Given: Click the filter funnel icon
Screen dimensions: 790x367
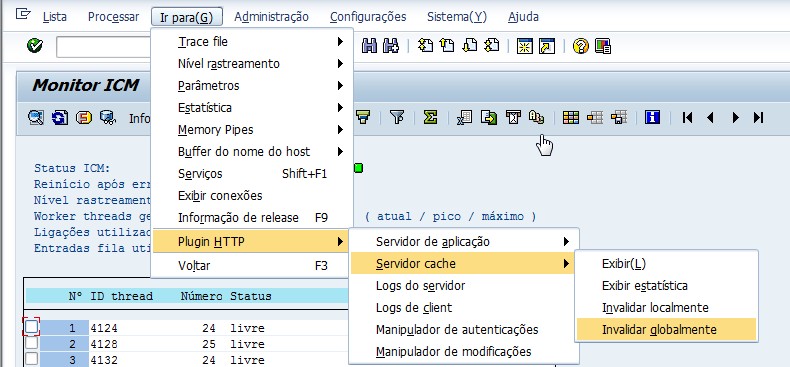Looking at the screenshot, I should 397,117.
